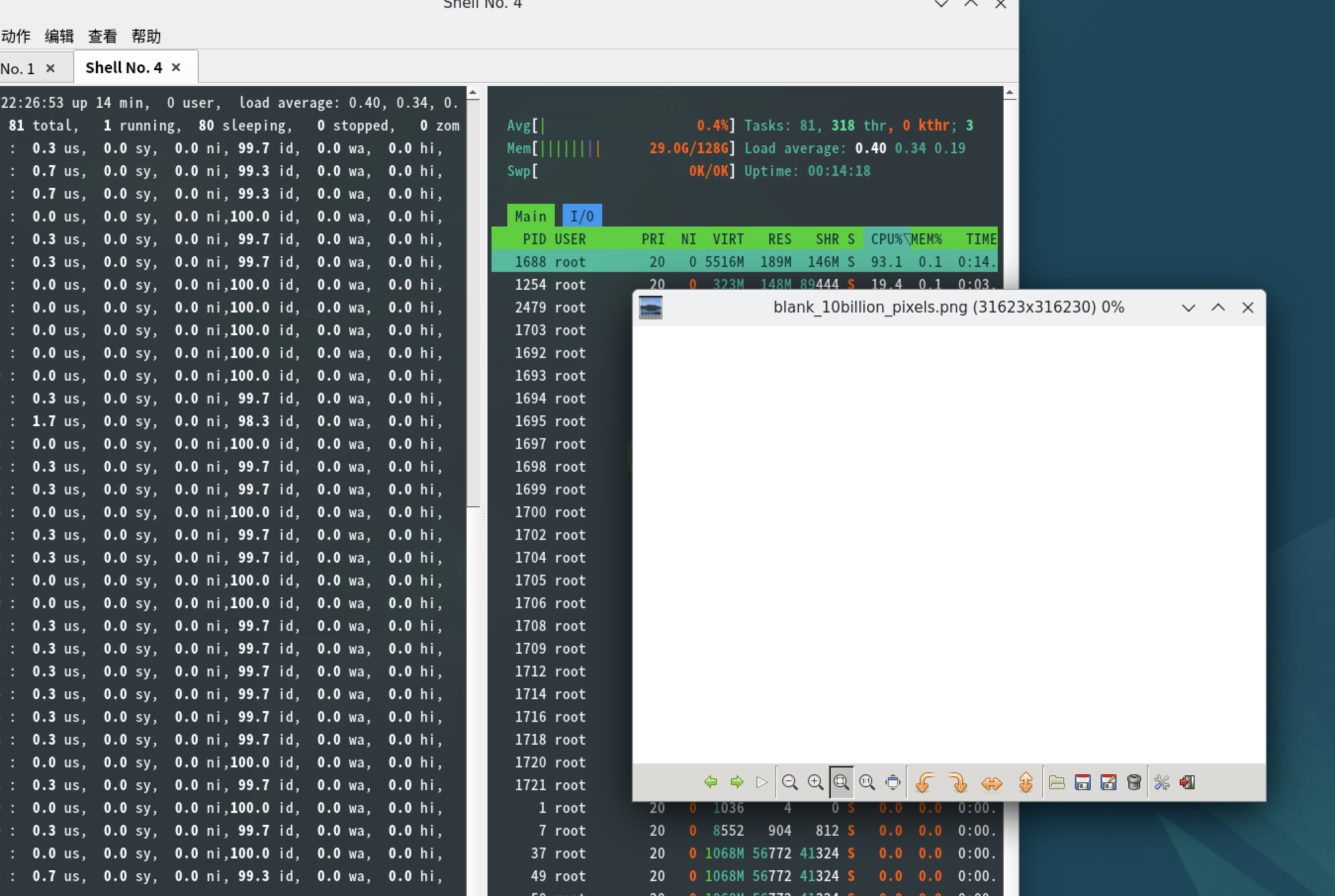Set original size 1:1 zoom
1335x896 pixels.
click(x=867, y=782)
